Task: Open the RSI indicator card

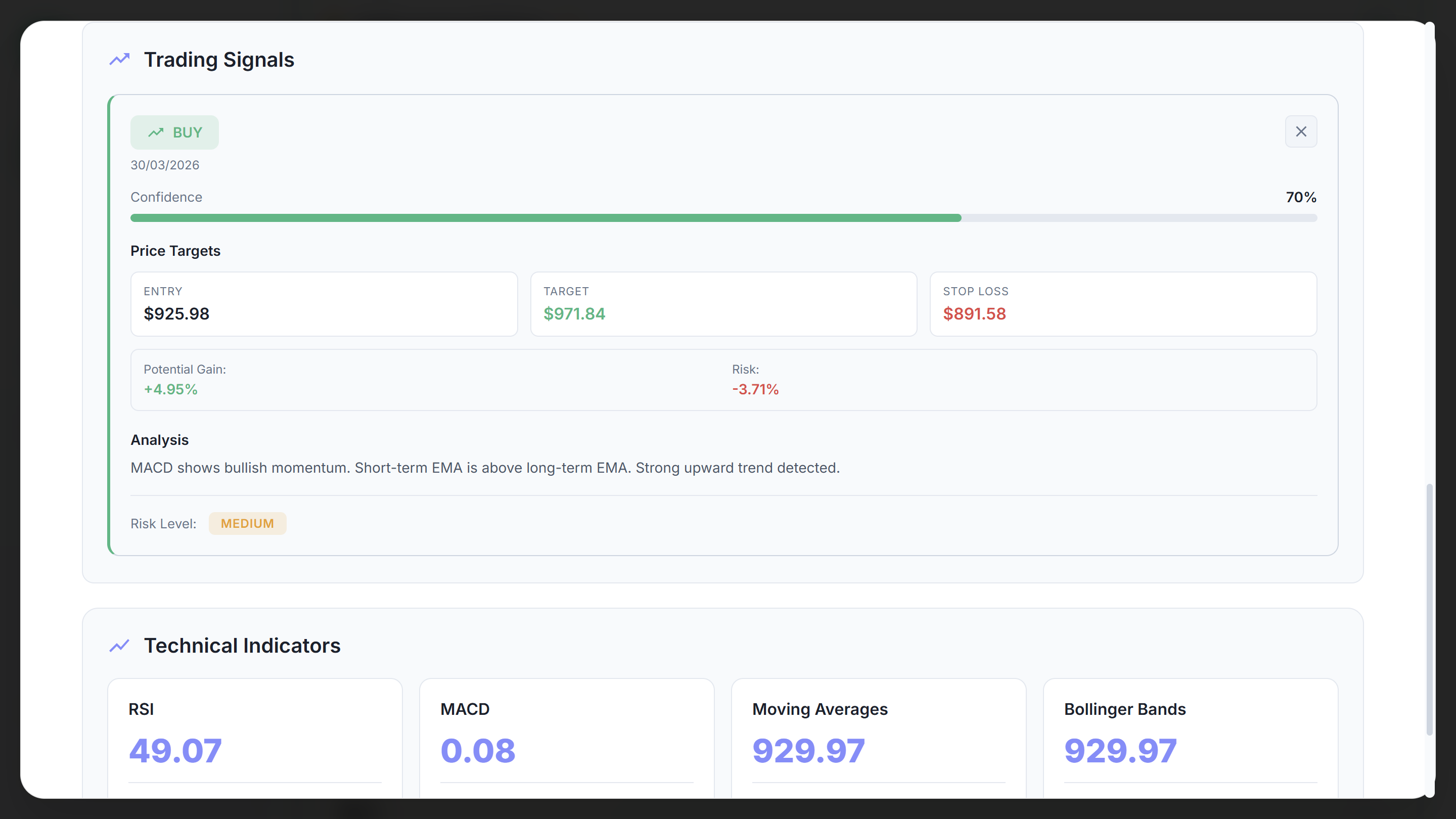Action: point(255,735)
